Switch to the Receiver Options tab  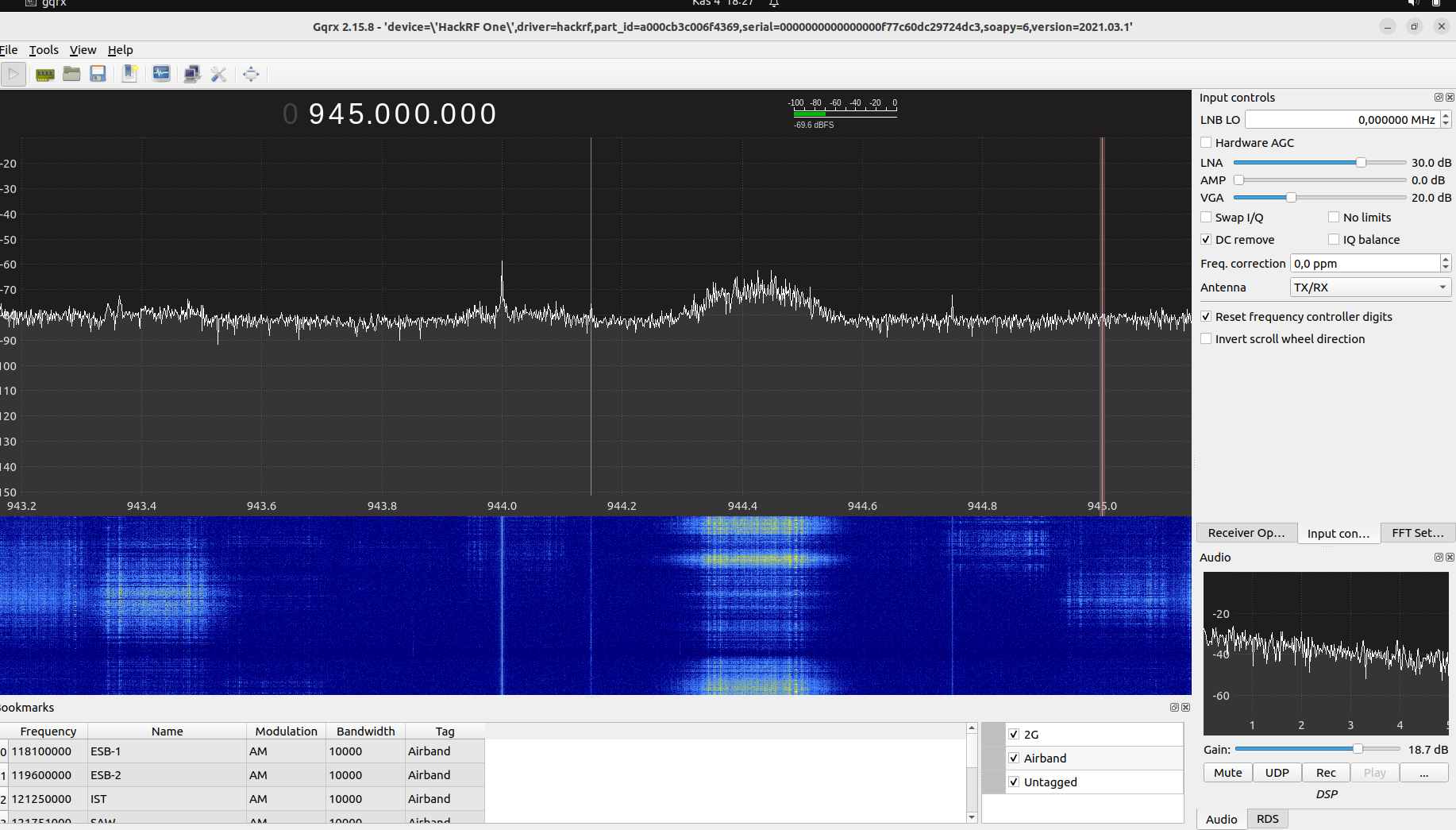pyautogui.click(x=1246, y=533)
